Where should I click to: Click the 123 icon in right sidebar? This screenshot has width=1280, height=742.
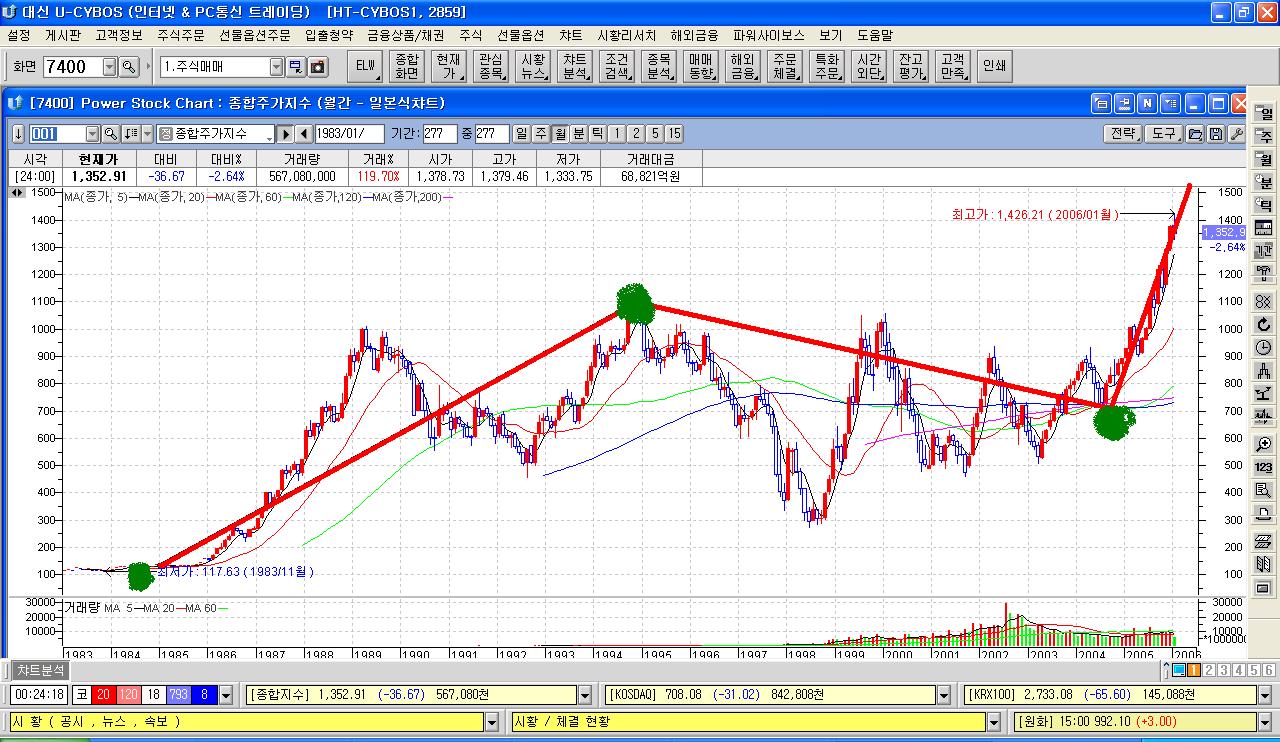pos(1263,467)
